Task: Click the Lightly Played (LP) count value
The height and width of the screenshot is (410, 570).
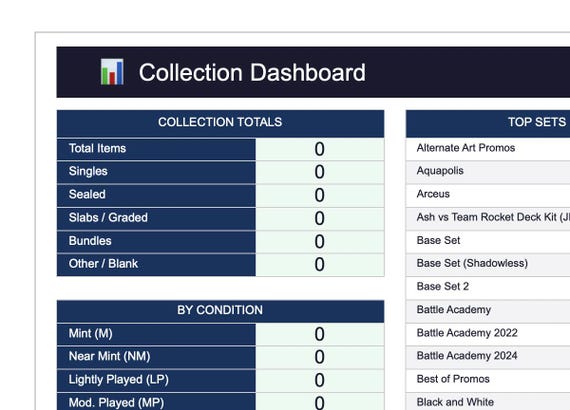Action: [x=320, y=381]
